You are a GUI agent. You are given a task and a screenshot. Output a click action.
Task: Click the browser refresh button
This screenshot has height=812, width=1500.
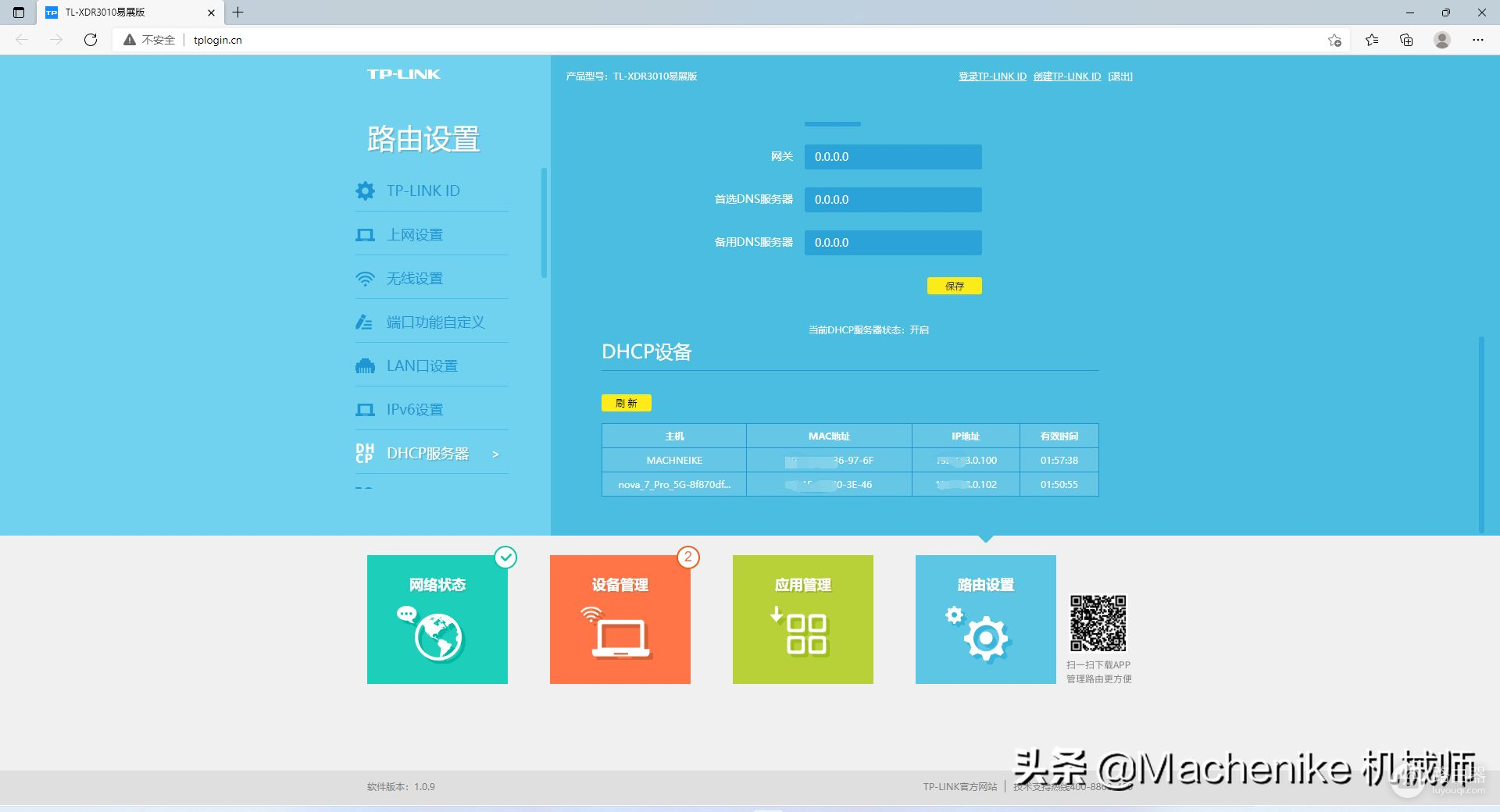91,40
